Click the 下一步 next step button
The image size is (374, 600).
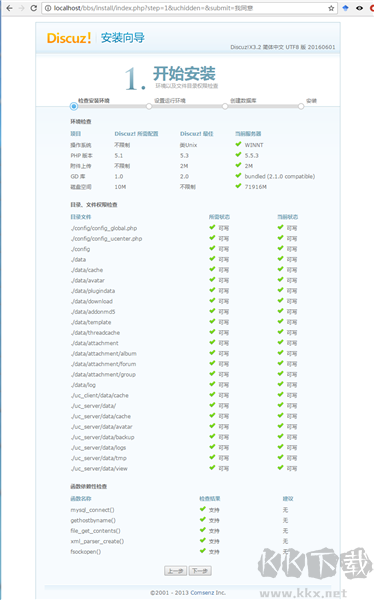200,571
